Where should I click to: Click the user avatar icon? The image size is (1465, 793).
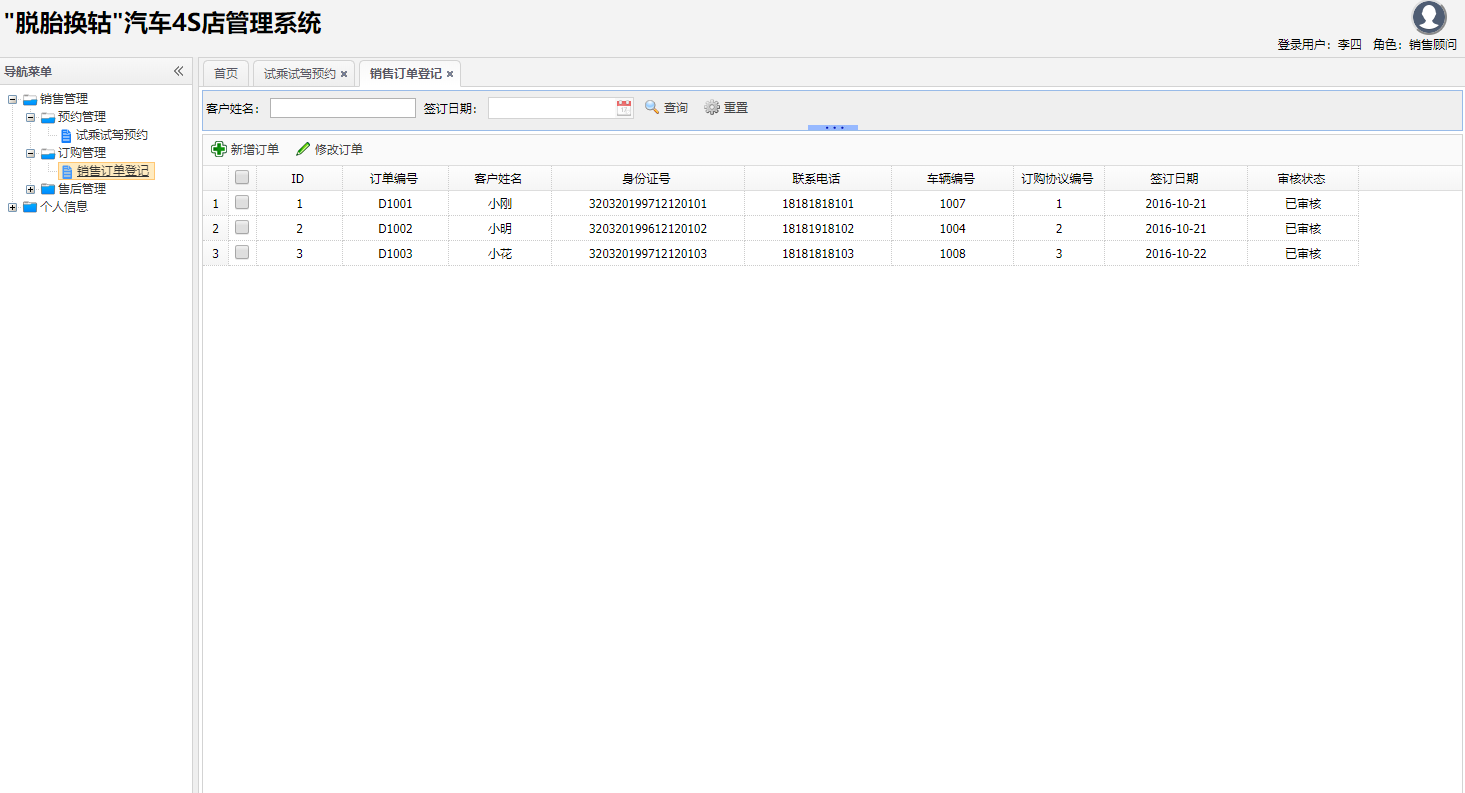pyautogui.click(x=1429, y=18)
